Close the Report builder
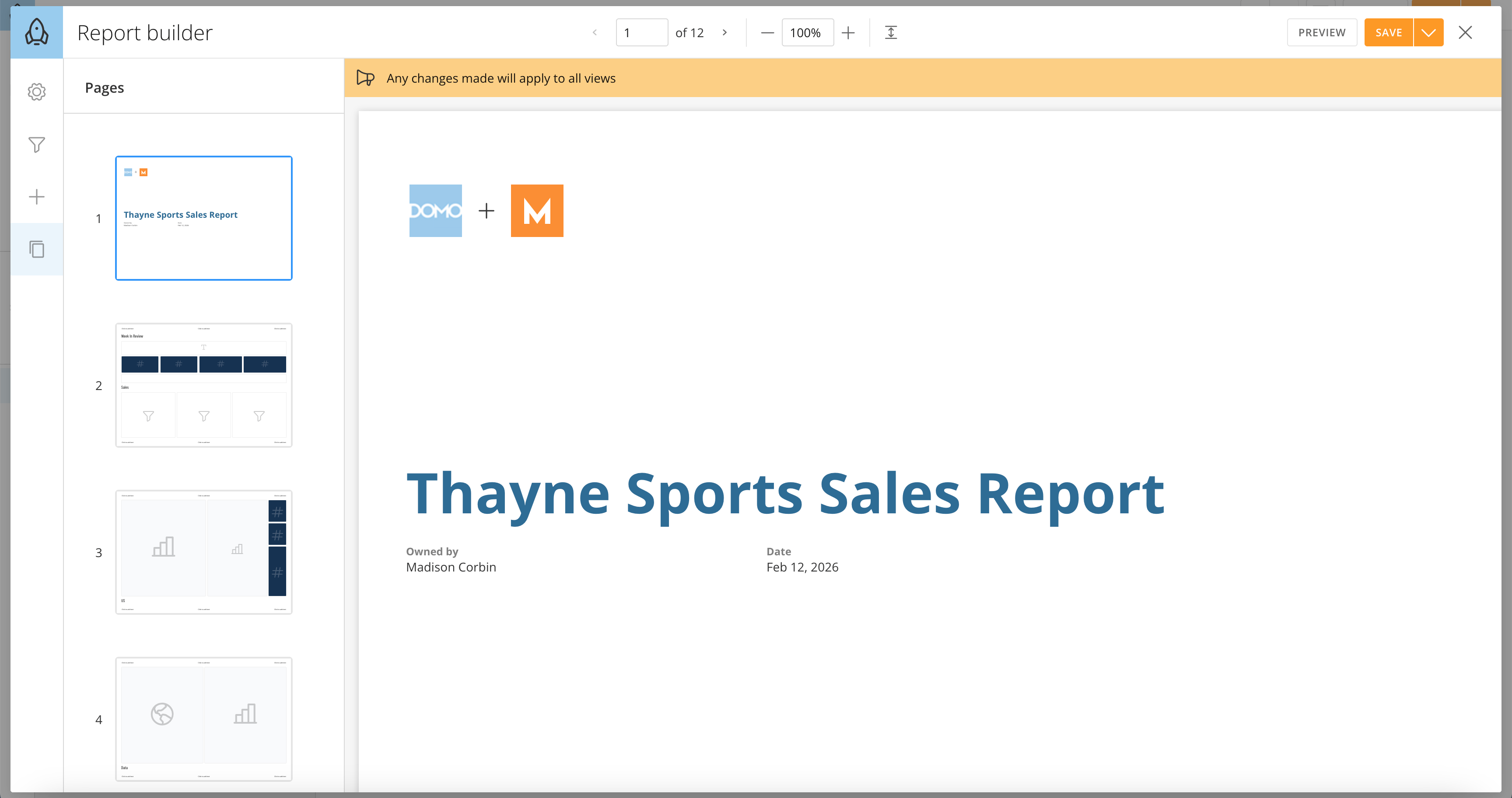The width and height of the screenshot is (1512, 798). click(1465, 32)
